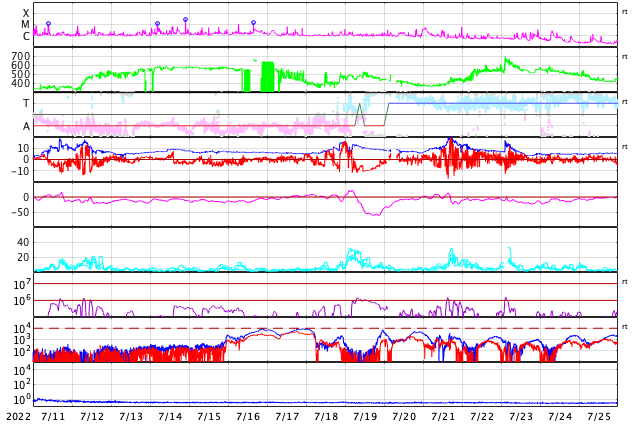Screen dimensions: 634x424
Task: Click 'rt' tag beside T/A sector panel
Action: pyautogui.click(x=625, y=102)
